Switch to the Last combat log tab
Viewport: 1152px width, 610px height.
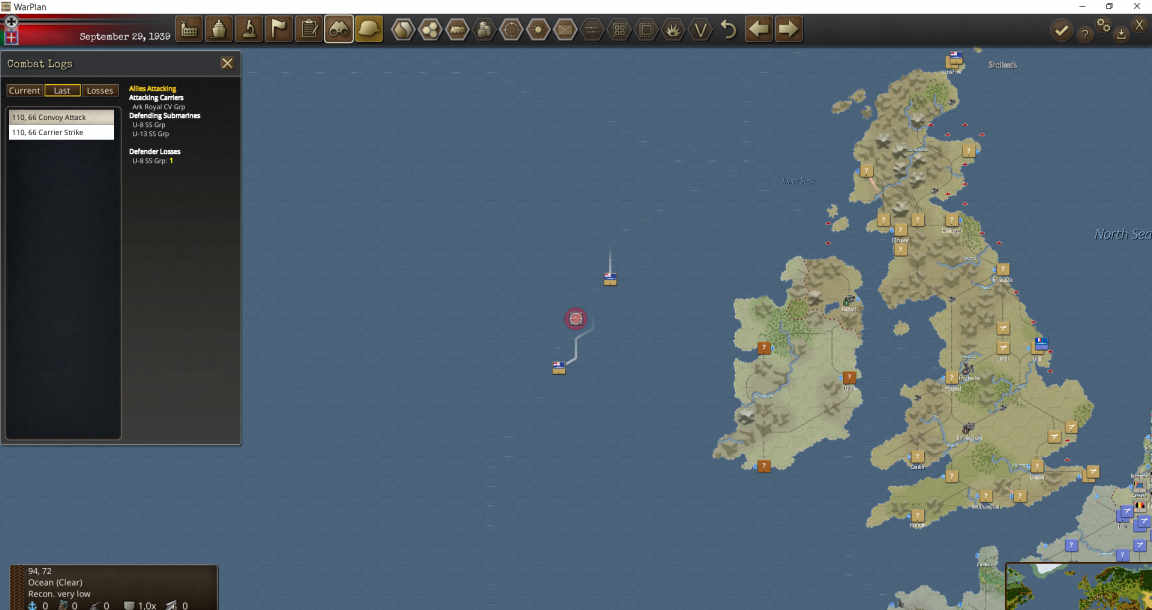click(x=62, y=90)
